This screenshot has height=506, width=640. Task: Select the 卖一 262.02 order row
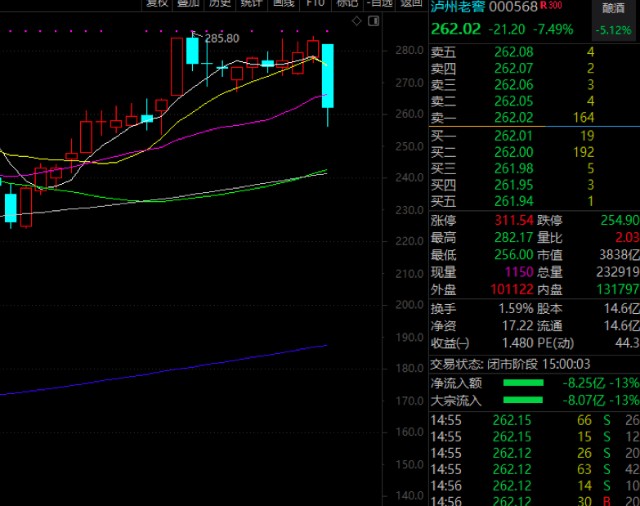532,117
